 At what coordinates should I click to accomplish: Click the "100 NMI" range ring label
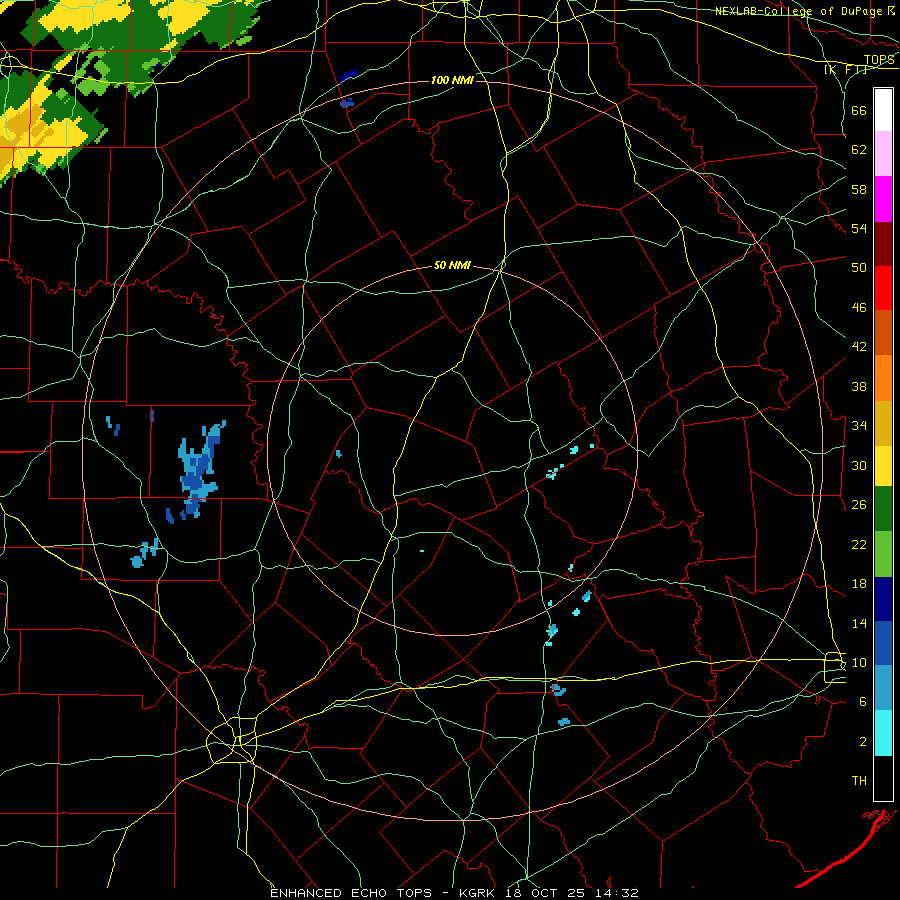[452, 80]
